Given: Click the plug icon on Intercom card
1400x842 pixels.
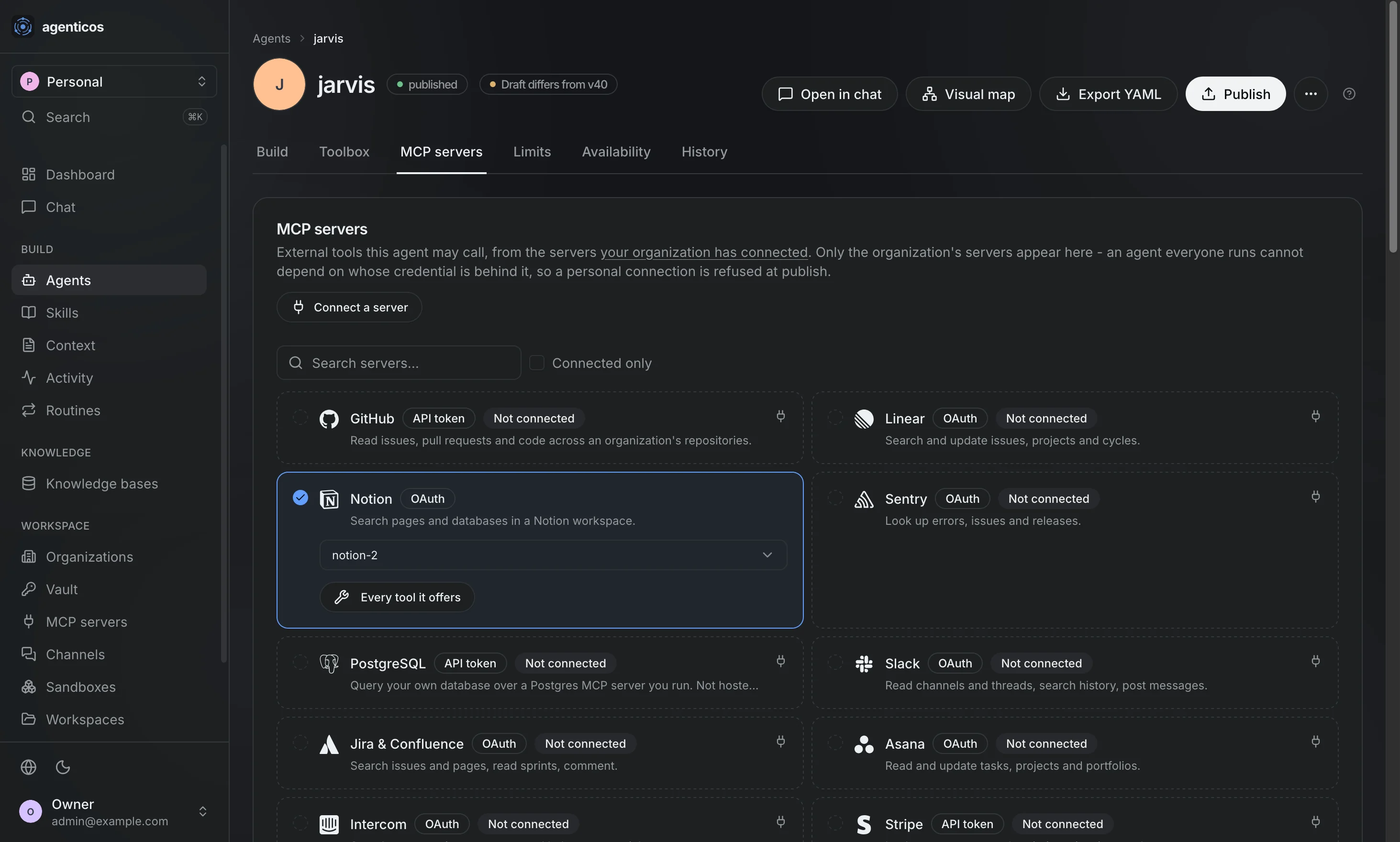Looking at the screenshot, I should click(x=781, y=822).
